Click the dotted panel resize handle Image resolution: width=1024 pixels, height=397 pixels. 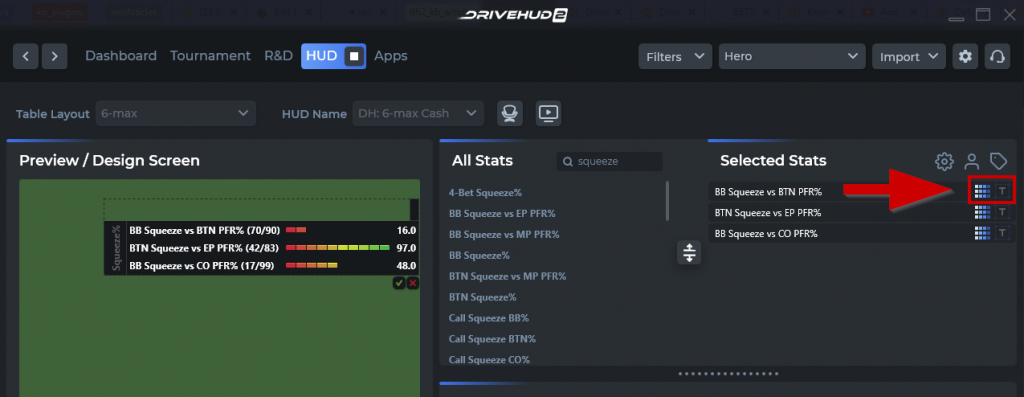click(x=728, y=374)
